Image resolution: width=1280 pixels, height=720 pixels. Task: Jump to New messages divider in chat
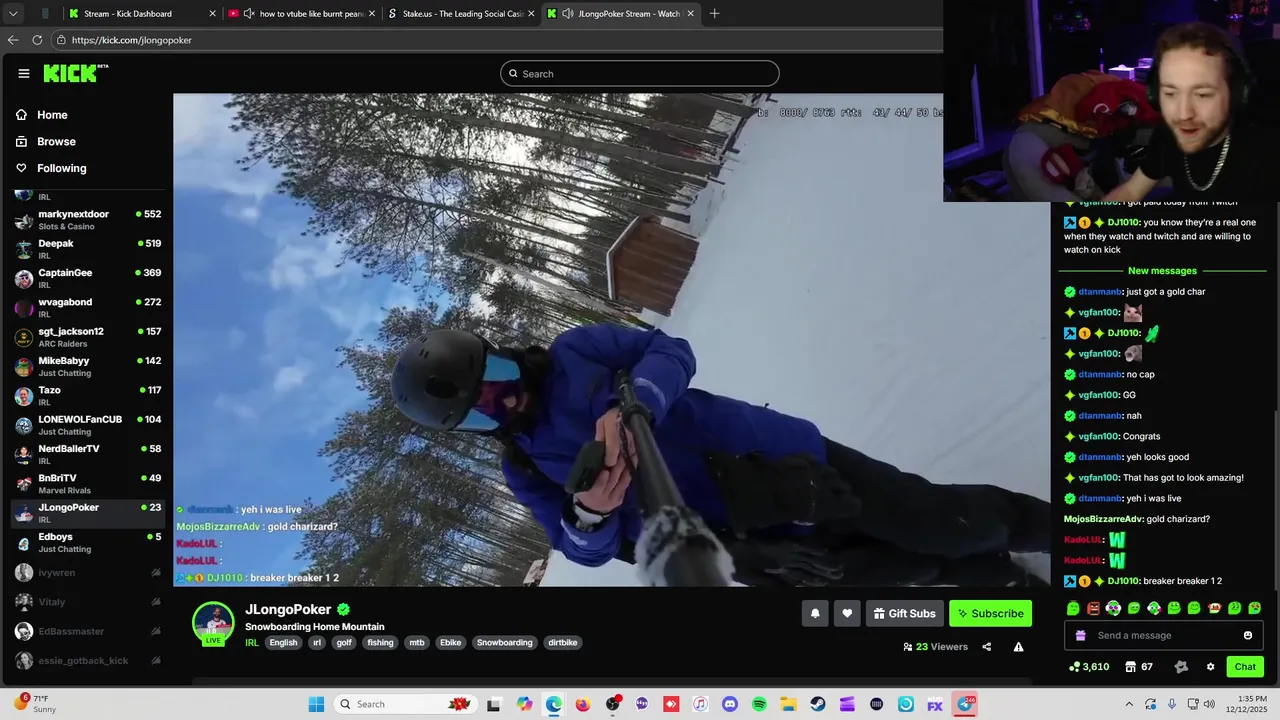1162,271
